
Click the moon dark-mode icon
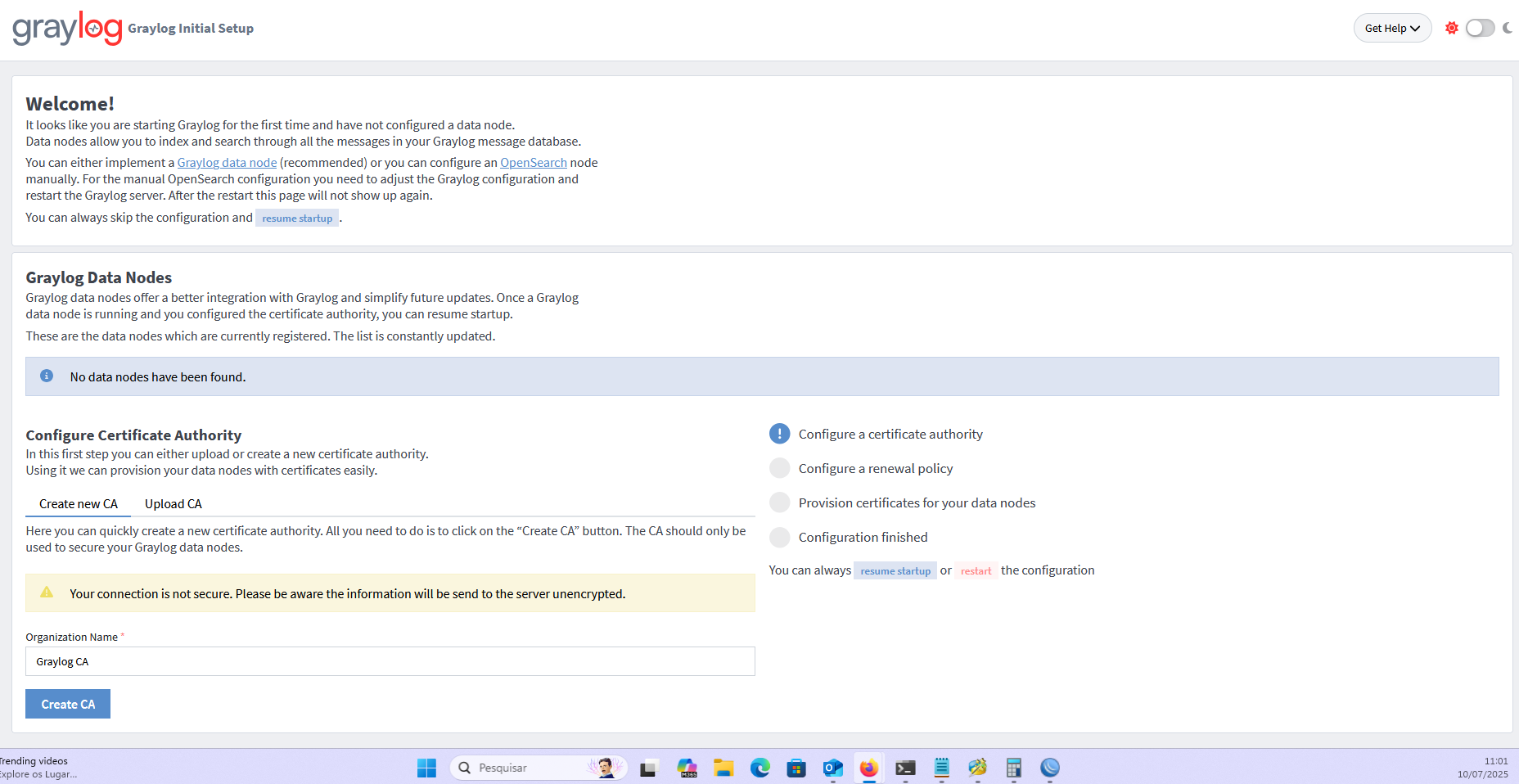[1508, 28]
